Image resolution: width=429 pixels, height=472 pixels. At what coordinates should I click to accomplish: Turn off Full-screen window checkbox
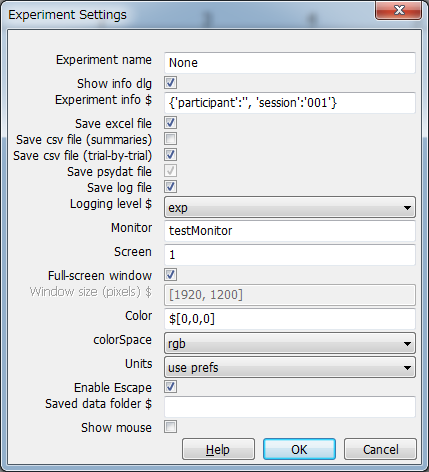tap(170, 275)
